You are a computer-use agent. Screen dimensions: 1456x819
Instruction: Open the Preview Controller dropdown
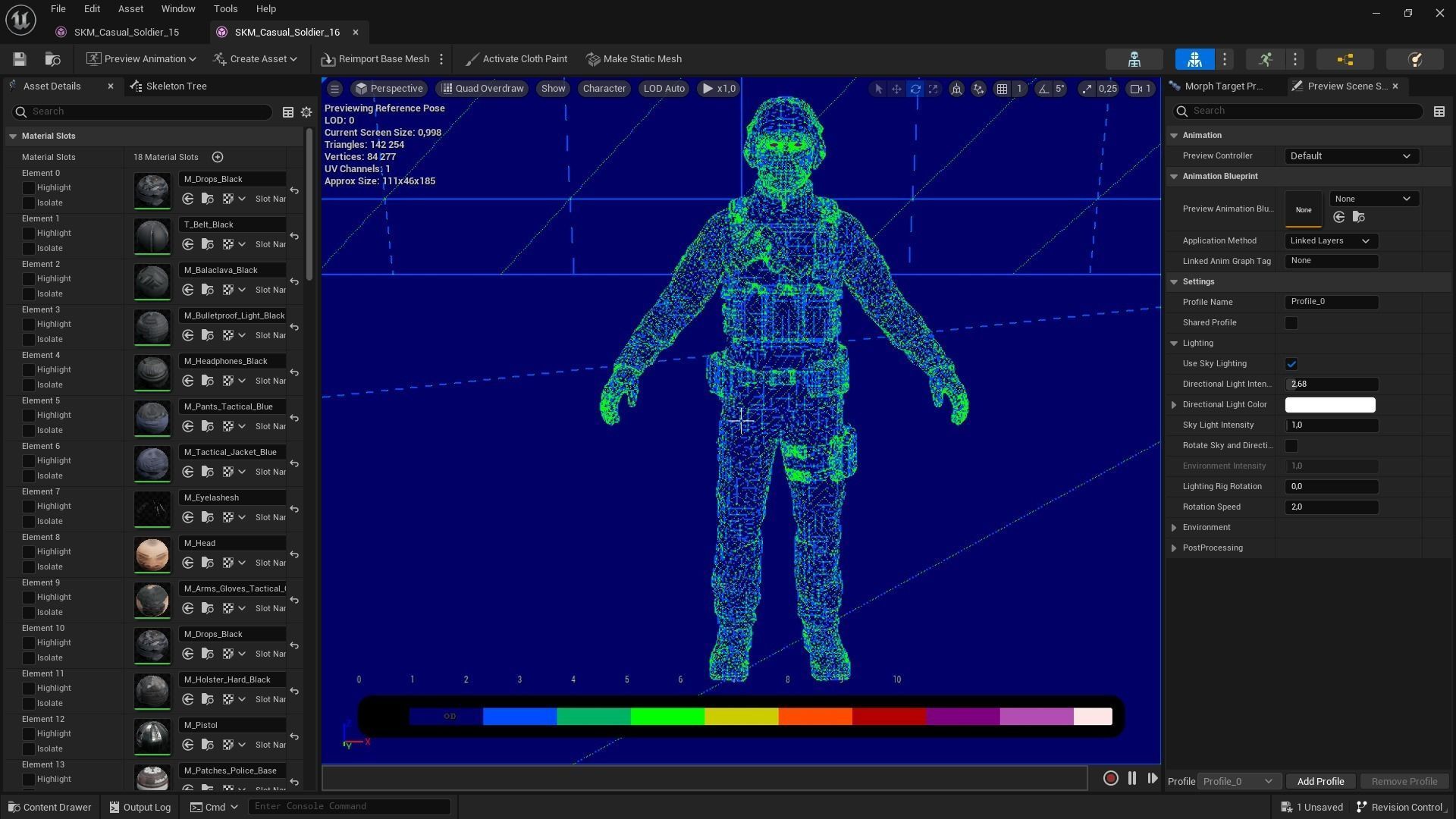coord(1351,156)
